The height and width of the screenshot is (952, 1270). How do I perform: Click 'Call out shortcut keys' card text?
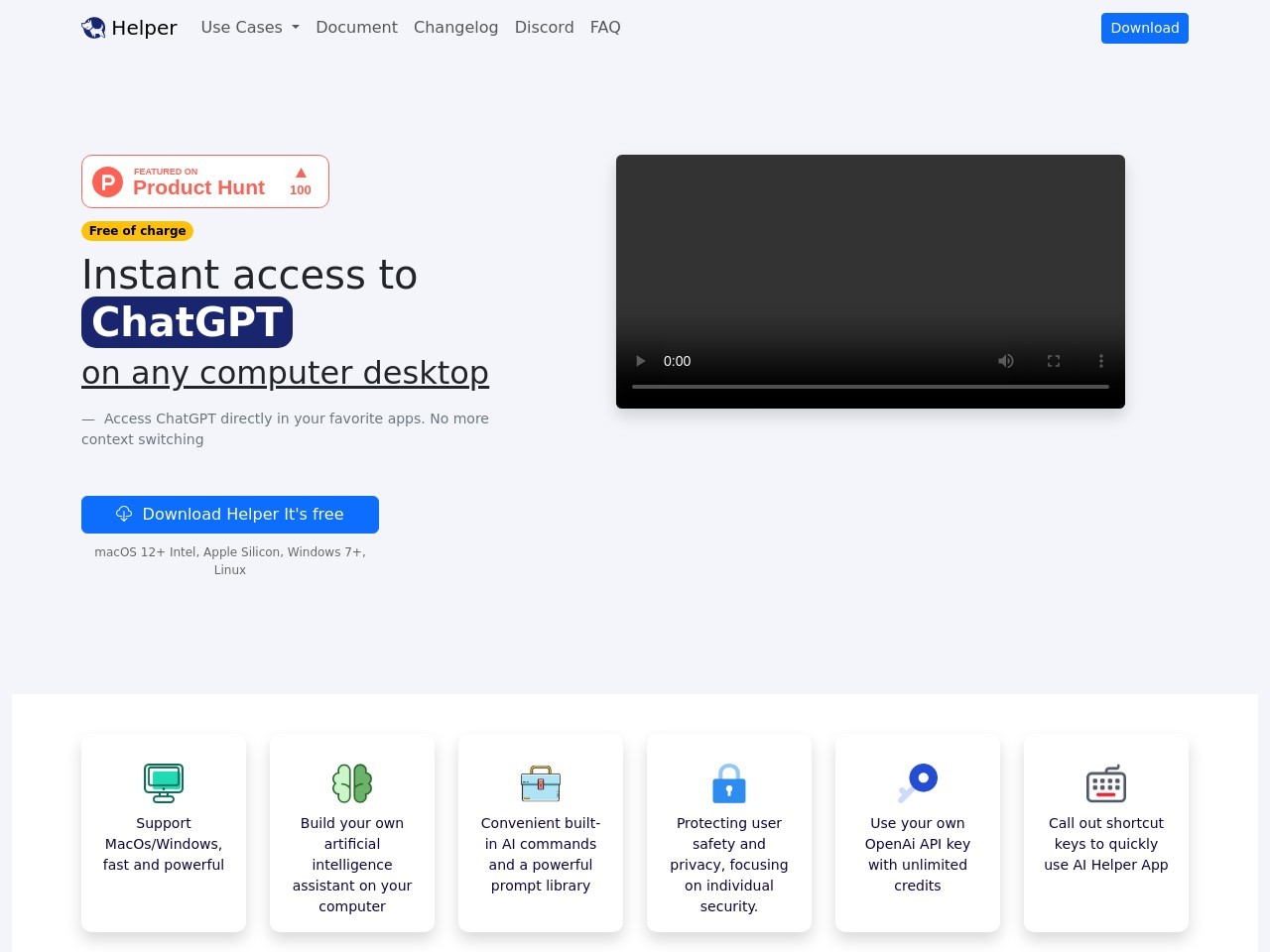pyautogui.click(x=1106, y=844)
